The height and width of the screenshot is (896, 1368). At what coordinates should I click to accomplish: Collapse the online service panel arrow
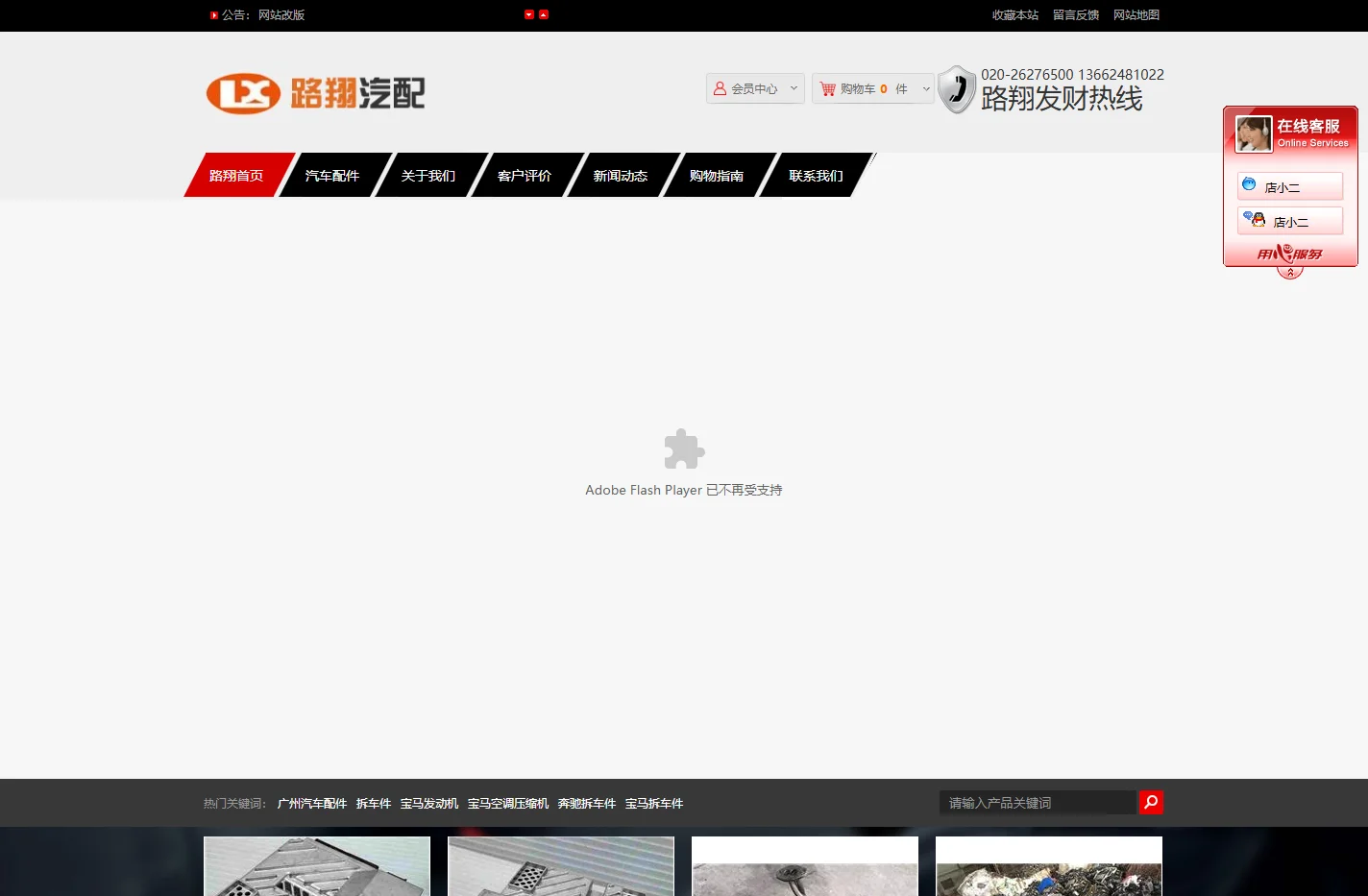(1290, 273)
